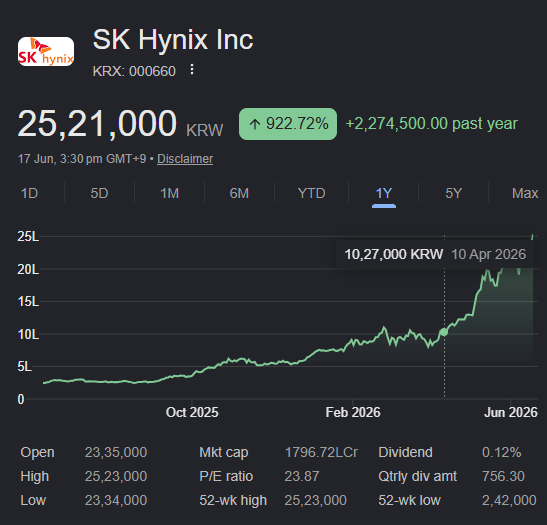Viewport: 547px width, 525px height.
Task: Click the 20L y-axis label
Action: tap(28, 269)
